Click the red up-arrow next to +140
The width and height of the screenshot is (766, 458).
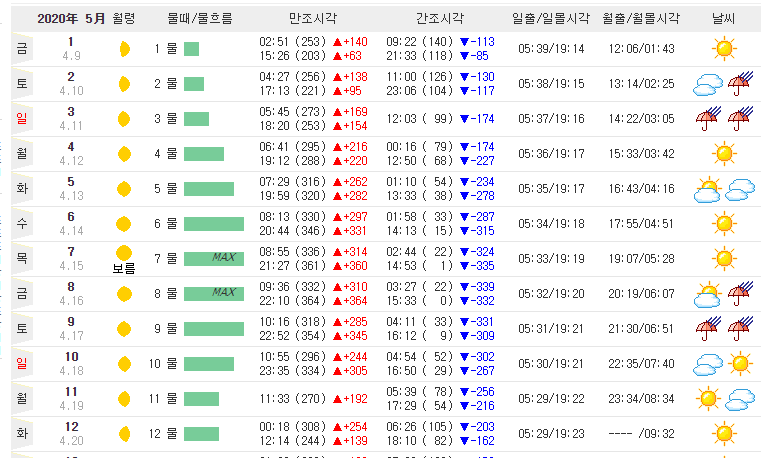337,42
